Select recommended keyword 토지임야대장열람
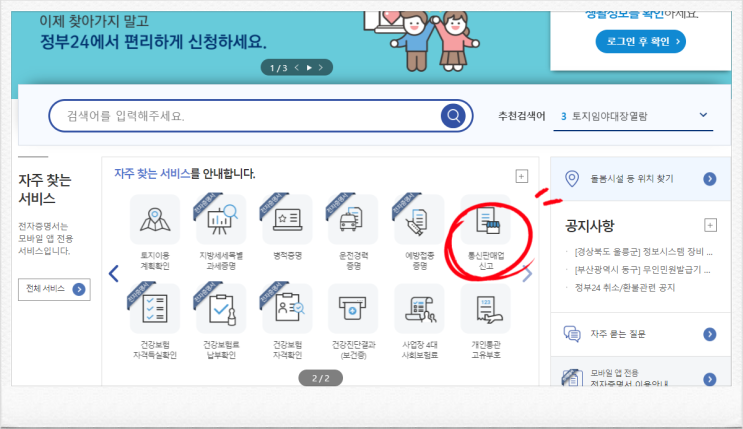 pyautogui.click(x=609, y=116)
